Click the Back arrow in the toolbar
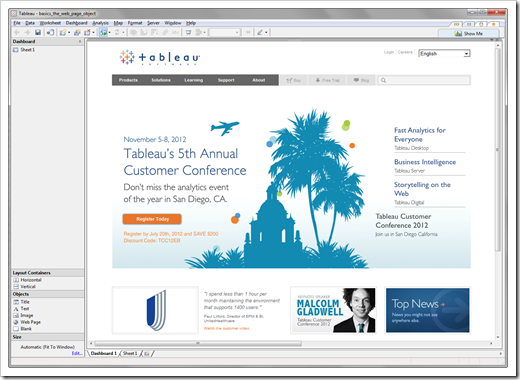 (17, 32)
